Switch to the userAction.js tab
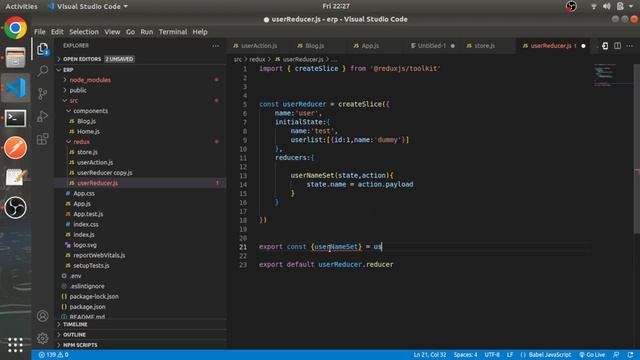 pyautogui.click(x=259, y=46)
